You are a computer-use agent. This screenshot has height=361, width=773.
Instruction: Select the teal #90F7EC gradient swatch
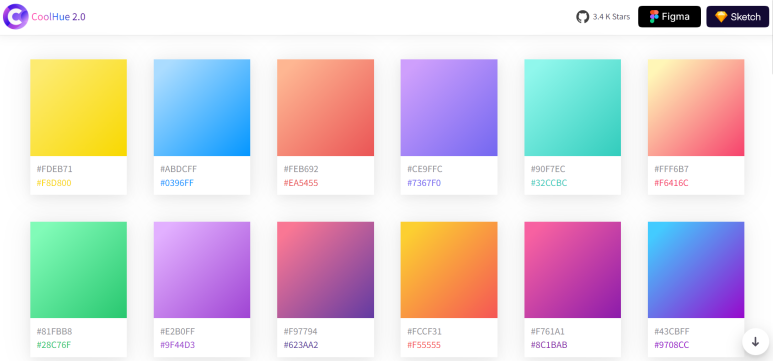pos(572,108)
